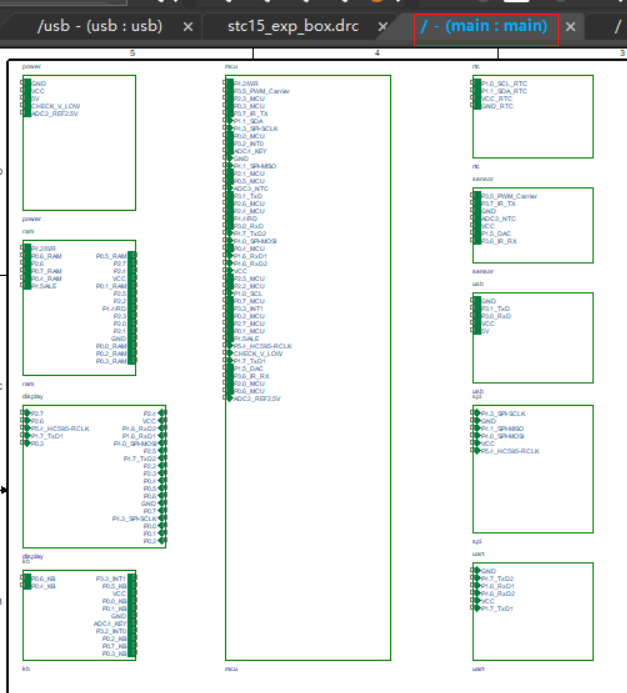Image resolution: width=627 pixels, height=693 pixels.
Task: Select the usb sheet symbol box
Action: click(533, 338)
